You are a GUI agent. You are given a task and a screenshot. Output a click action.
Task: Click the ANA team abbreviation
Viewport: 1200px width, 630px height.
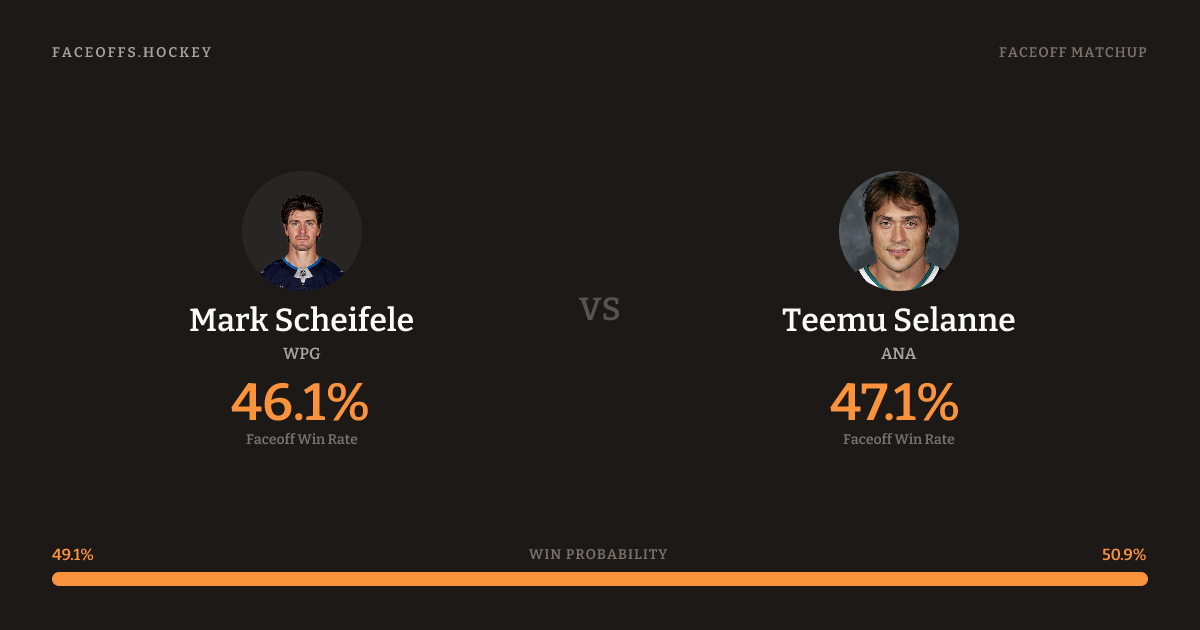coord(898,353)
